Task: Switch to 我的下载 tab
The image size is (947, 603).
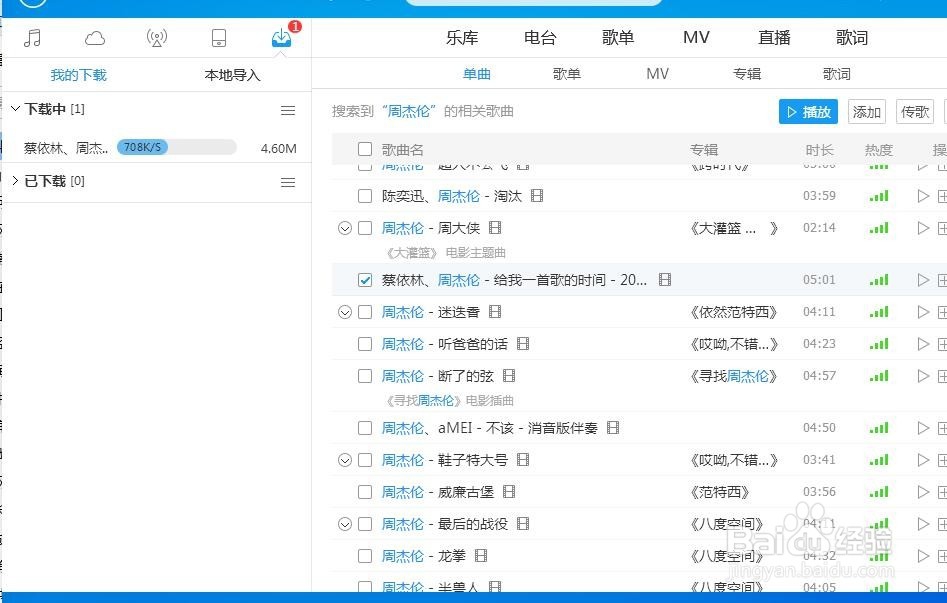Action: [x=79, y=75]
